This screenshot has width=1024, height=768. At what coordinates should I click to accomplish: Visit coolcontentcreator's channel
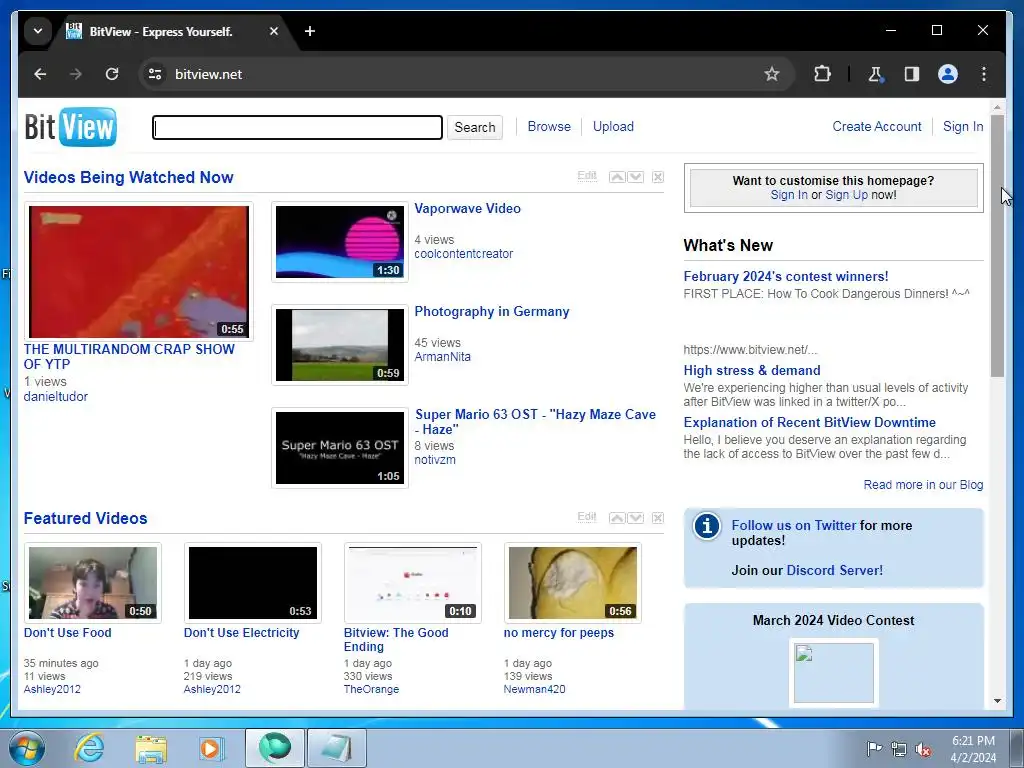pos(464,254)
